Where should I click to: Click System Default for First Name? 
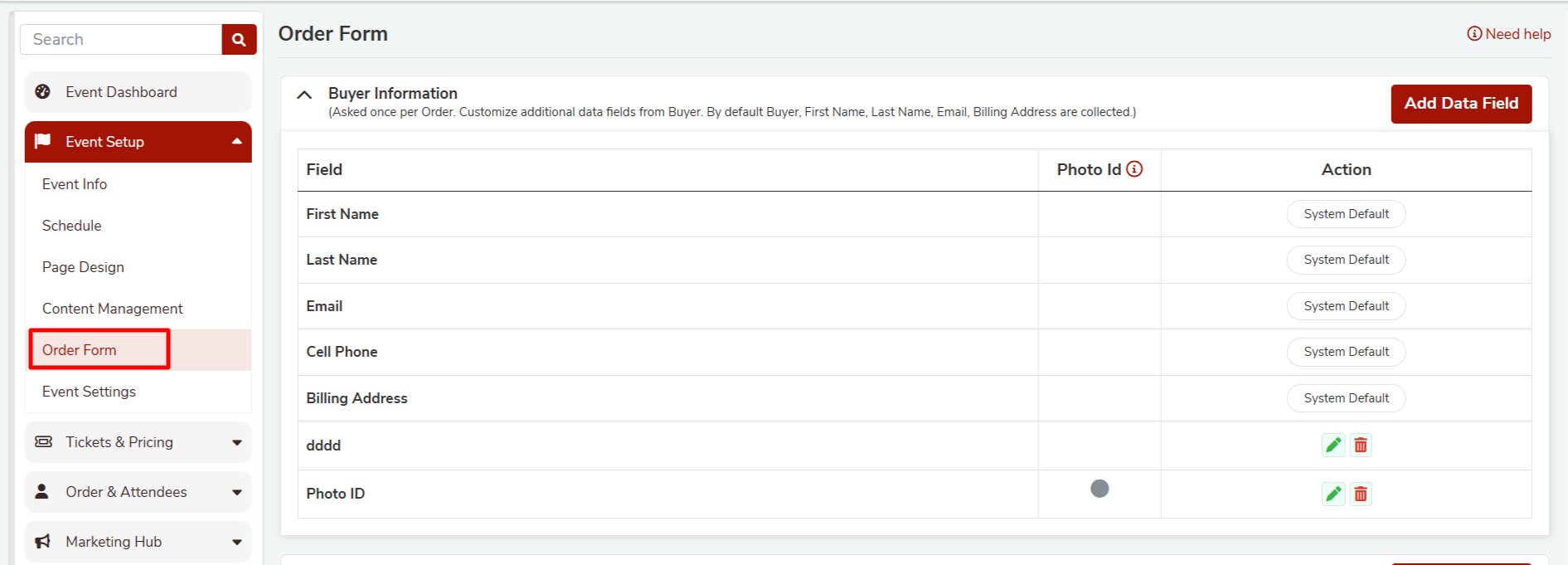click(x=1347, y=214)
